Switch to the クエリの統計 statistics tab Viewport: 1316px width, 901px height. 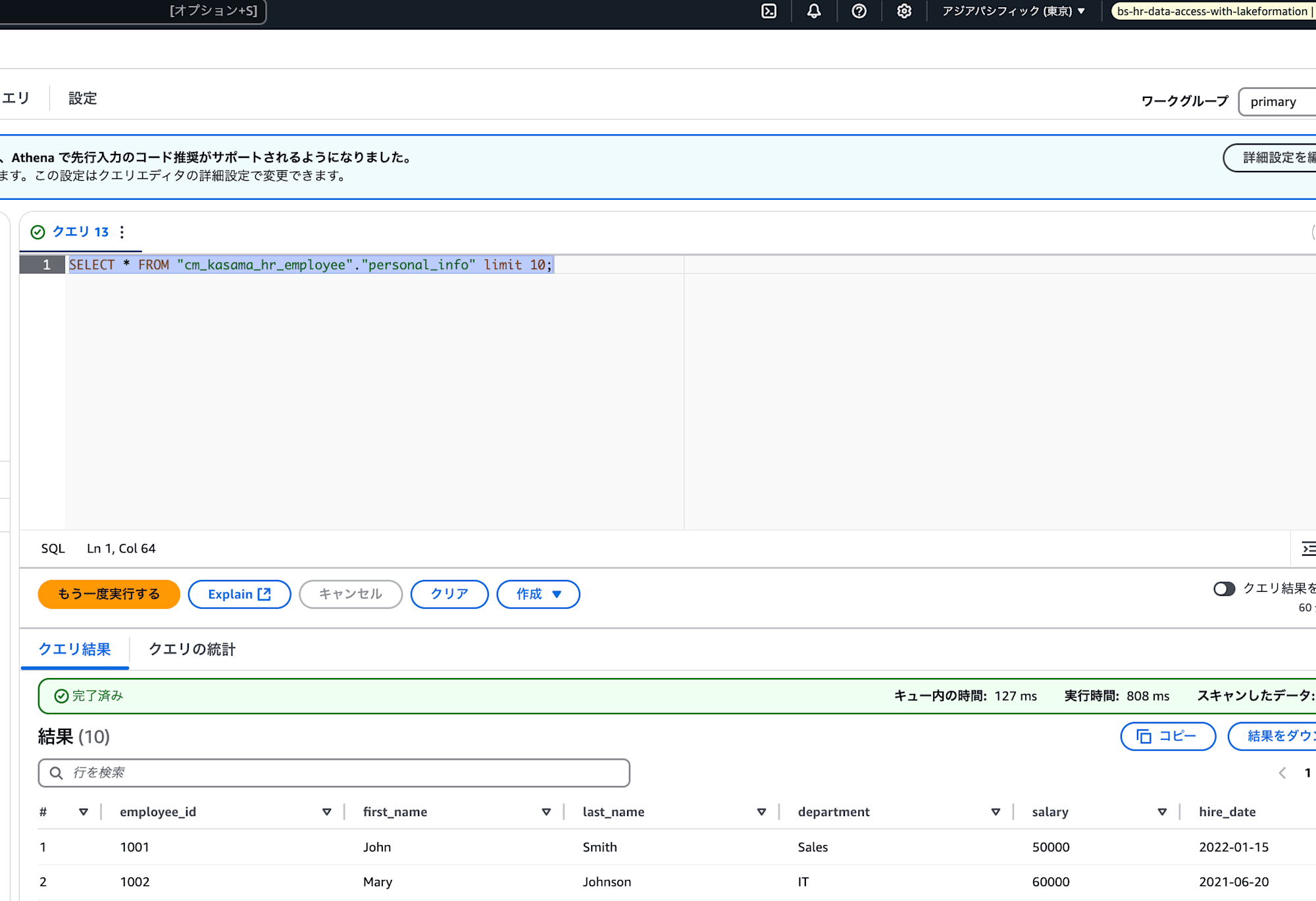192,650
